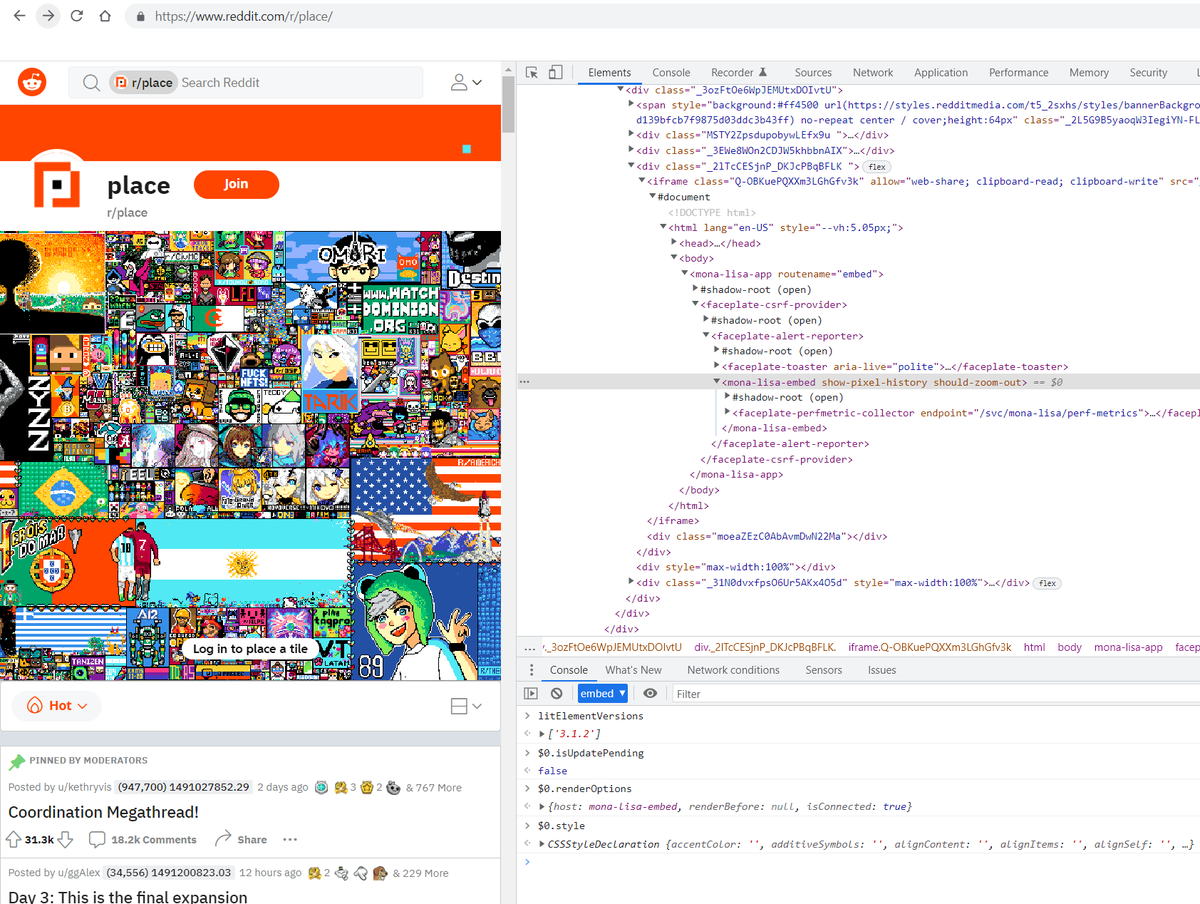Click the dog award icon on ggAlex post
Viewport: 1200px width, 904px height.
(380, 872)
